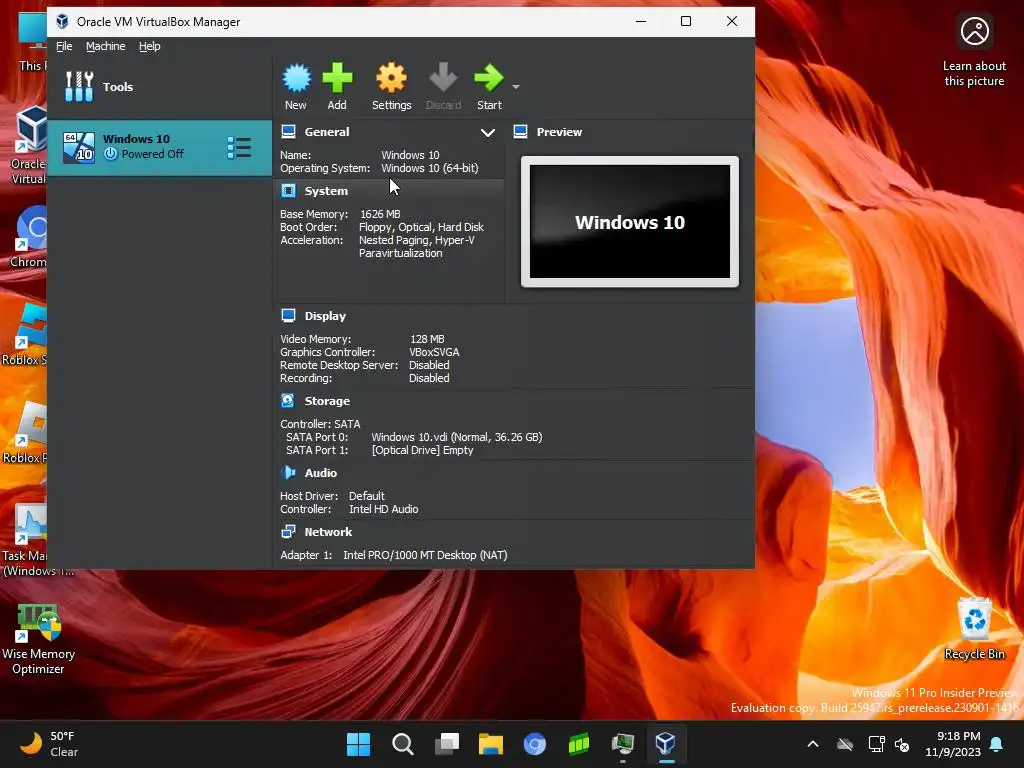This screenshot has width=1024, height=768.
Task: Start the VM with green arrow
Action: coord(488,78)
